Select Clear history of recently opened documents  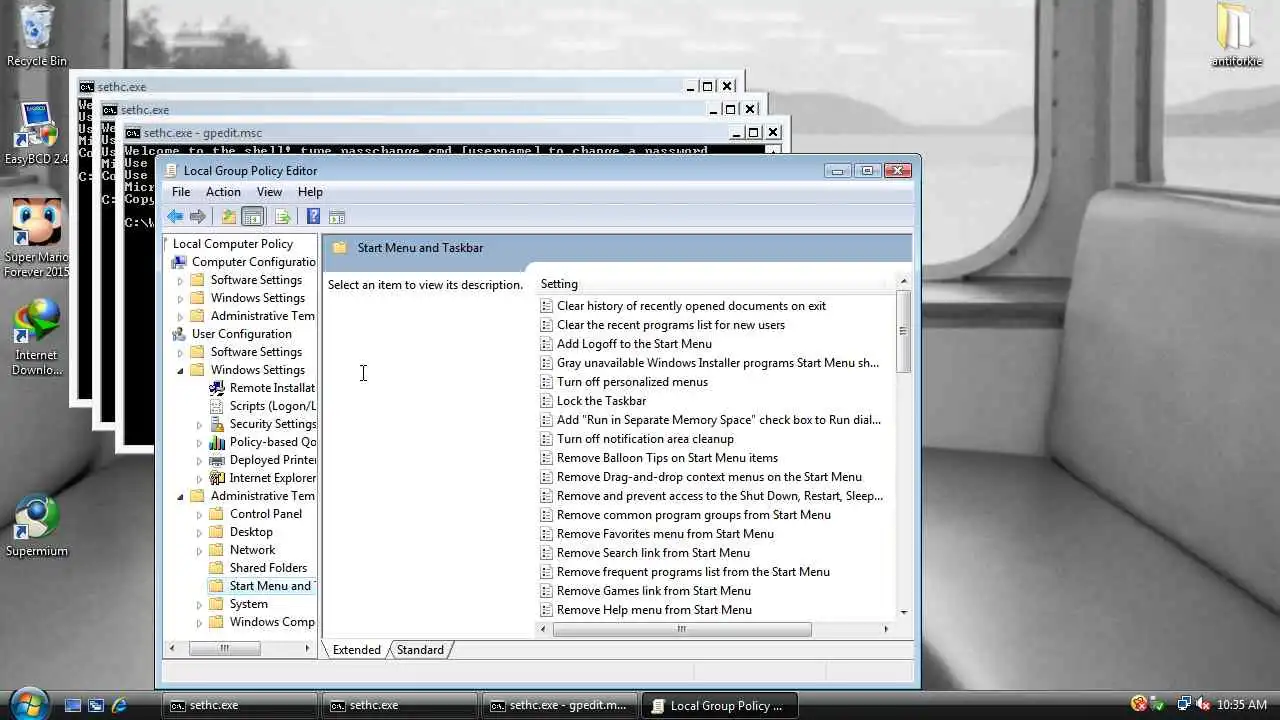click(691, 306)
